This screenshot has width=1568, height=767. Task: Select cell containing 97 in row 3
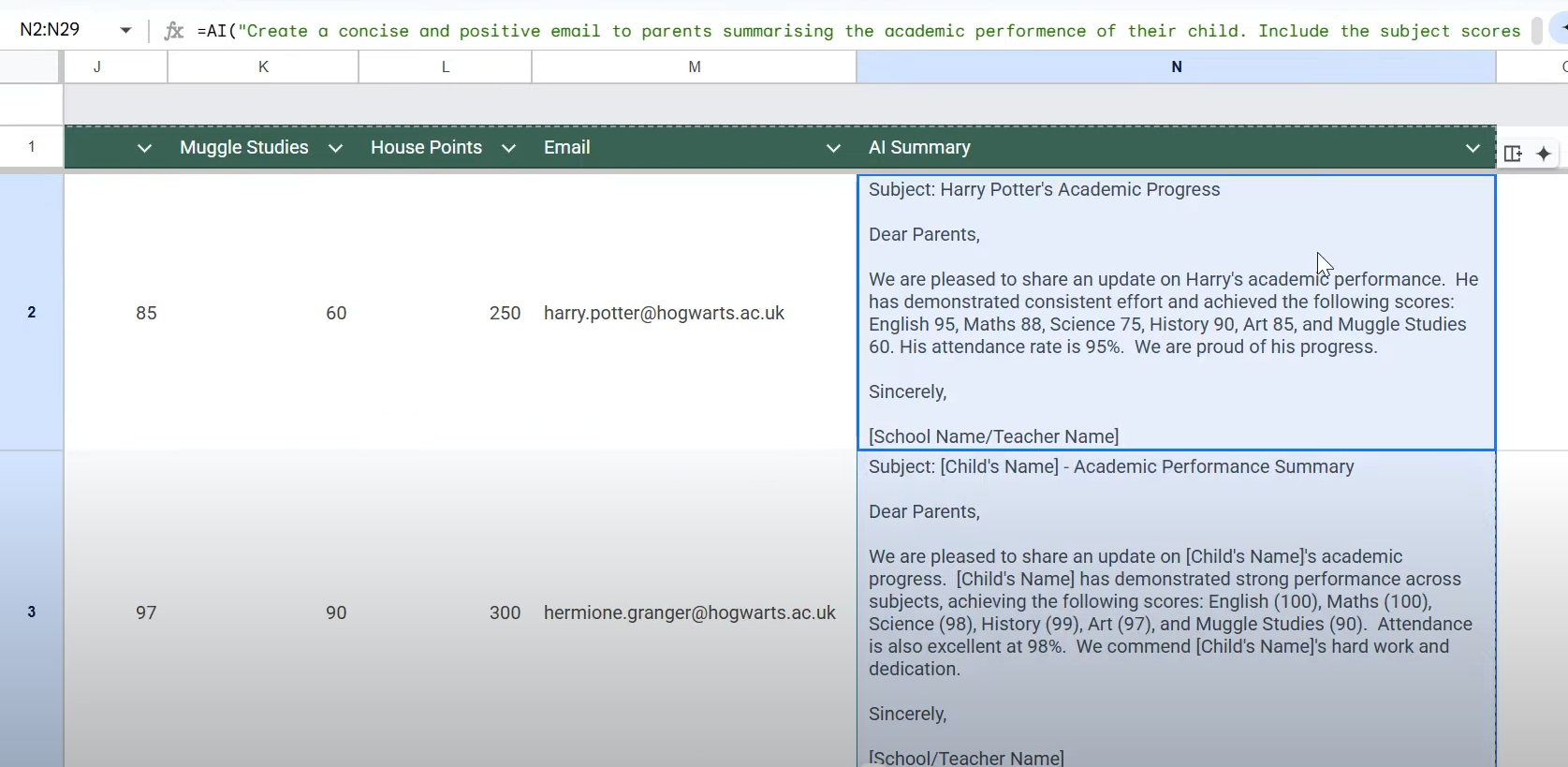(x=116, y=612)
